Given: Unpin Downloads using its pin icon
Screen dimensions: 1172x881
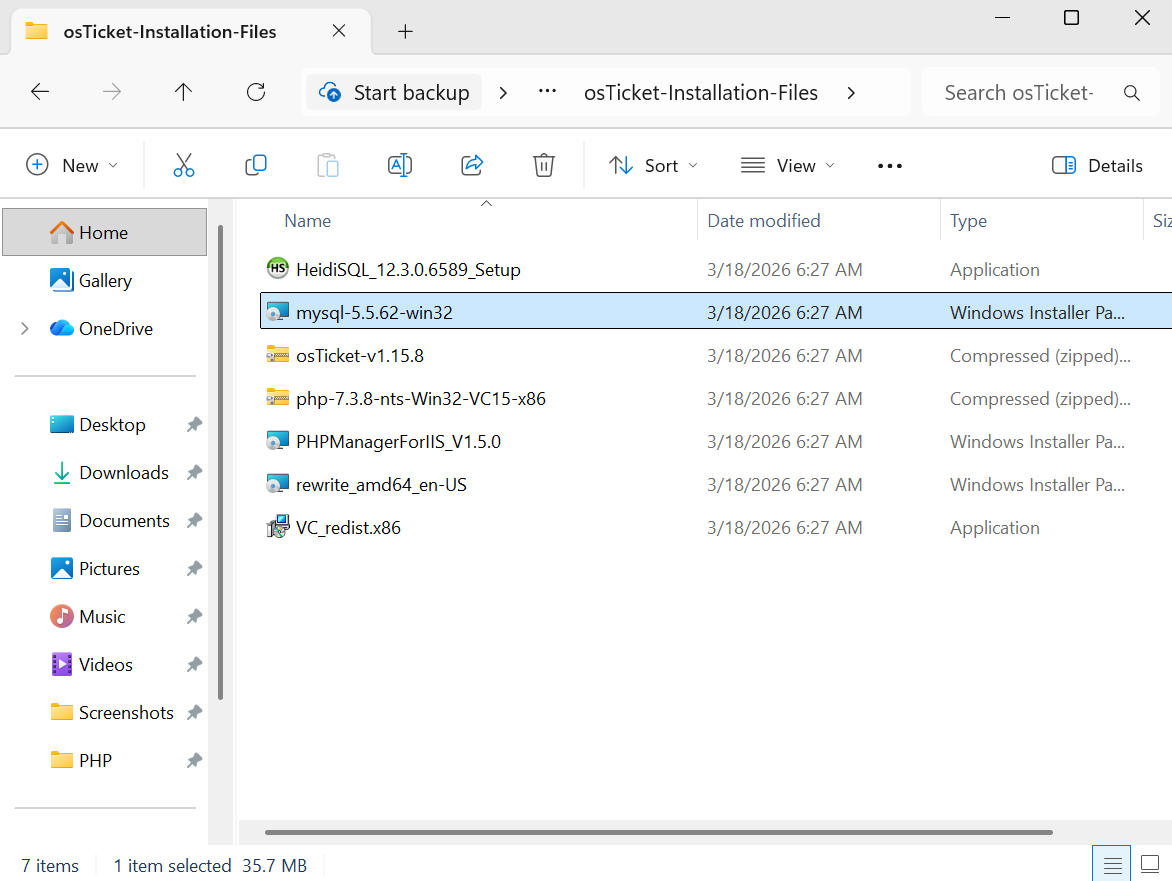Looking at the screenshot, I should (194, 472).
